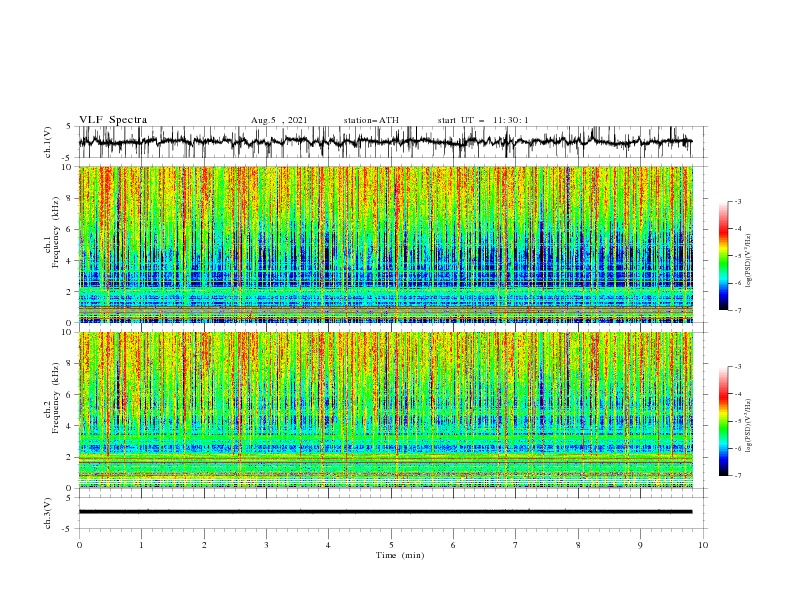
Task: Click the log(PSD) label beside ch.1 colorbar
Action: pos(749,261)
